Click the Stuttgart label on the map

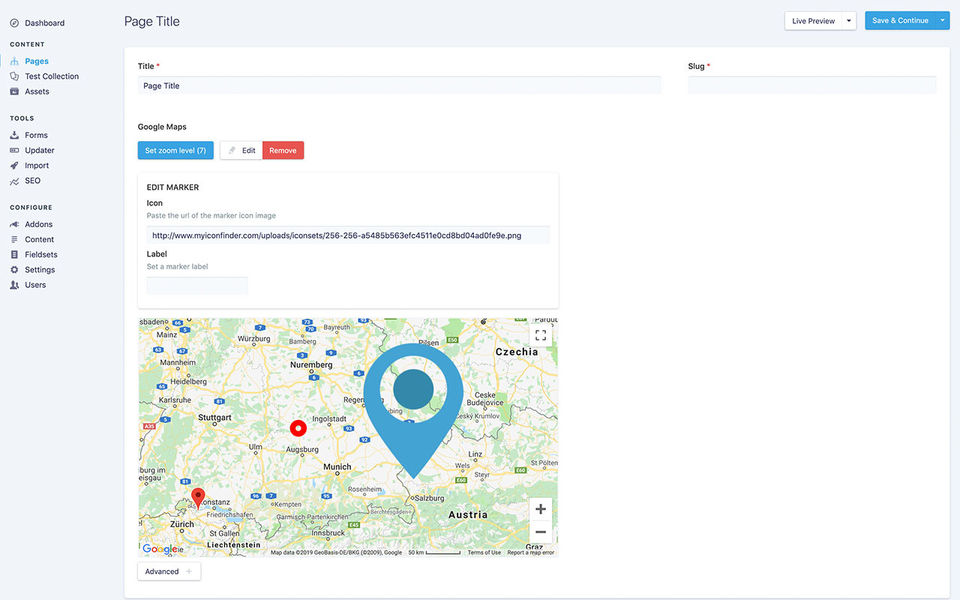pyautogui.click(x=215, y=418)
